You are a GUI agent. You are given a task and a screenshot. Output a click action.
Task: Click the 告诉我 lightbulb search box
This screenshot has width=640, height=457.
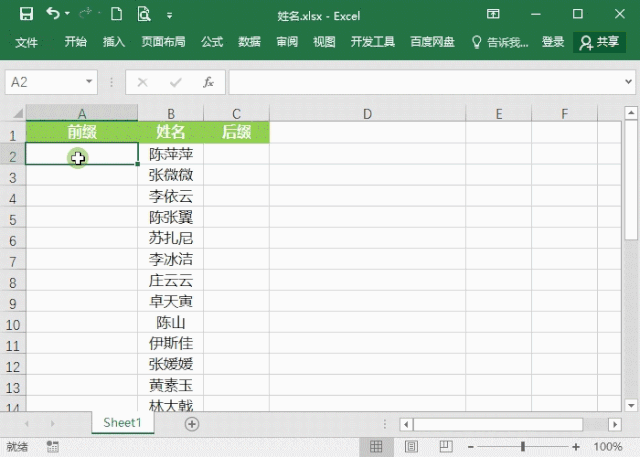click(x=500, y=42)
